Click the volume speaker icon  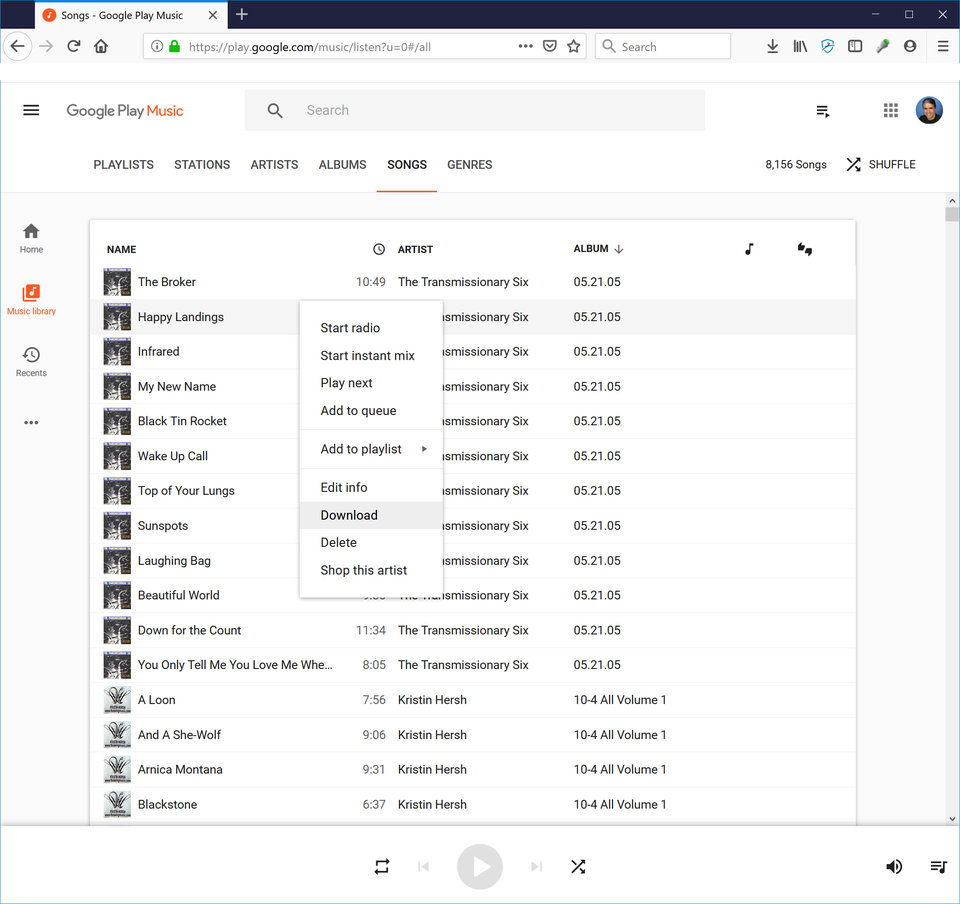coord(894,867)
